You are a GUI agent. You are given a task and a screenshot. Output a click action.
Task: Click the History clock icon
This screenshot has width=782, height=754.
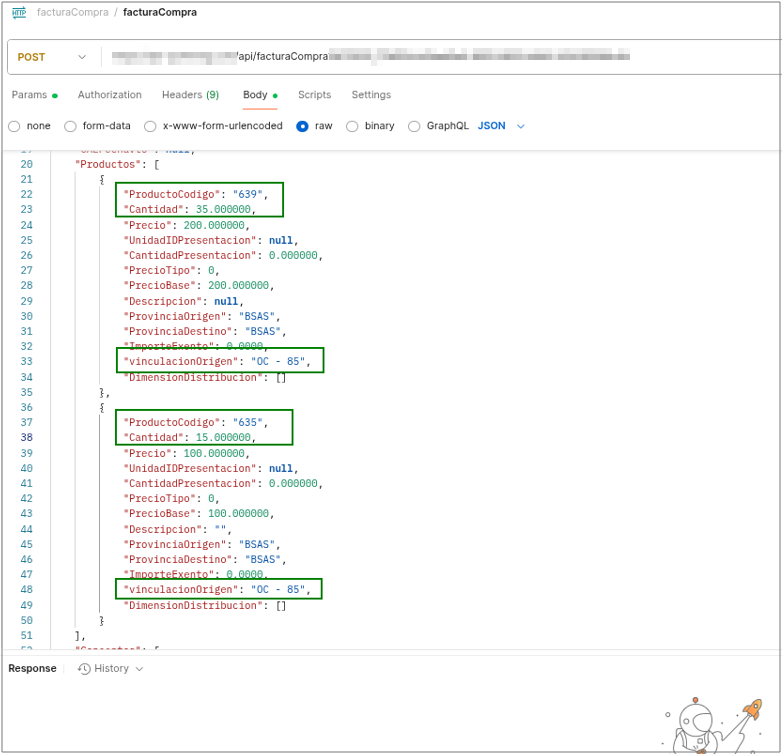point(85,668)
